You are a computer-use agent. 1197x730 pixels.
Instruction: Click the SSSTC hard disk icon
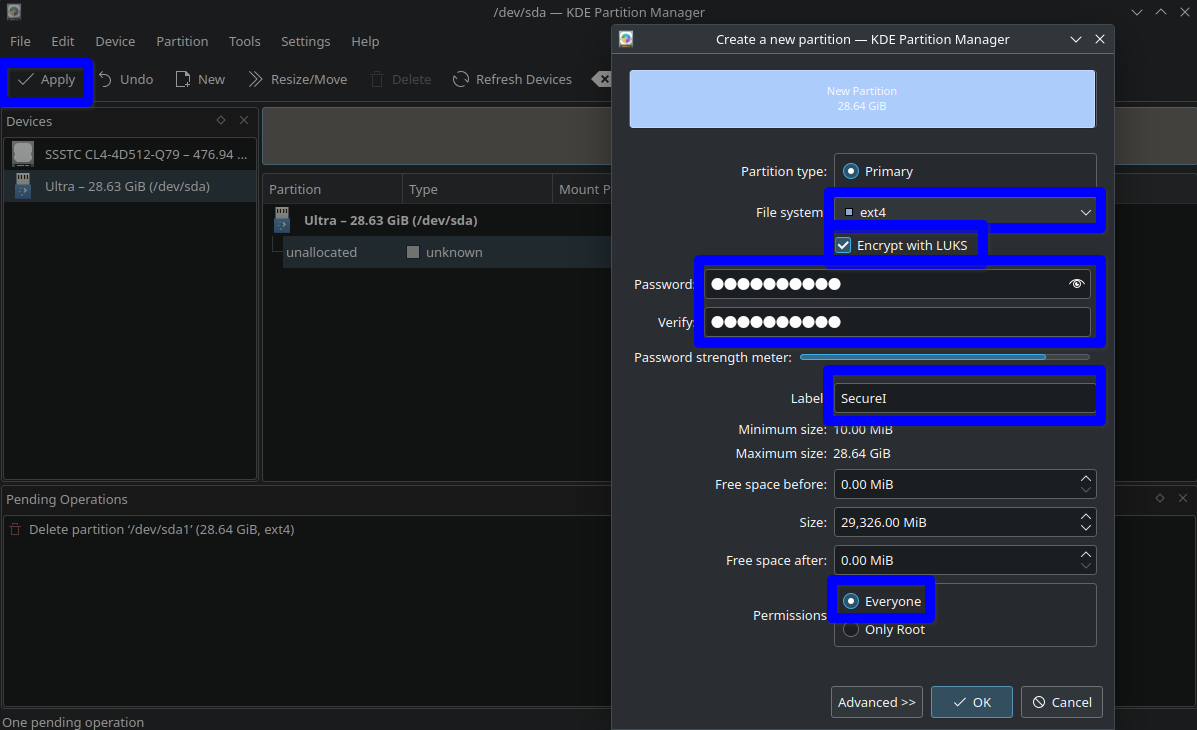pos(23,154)
